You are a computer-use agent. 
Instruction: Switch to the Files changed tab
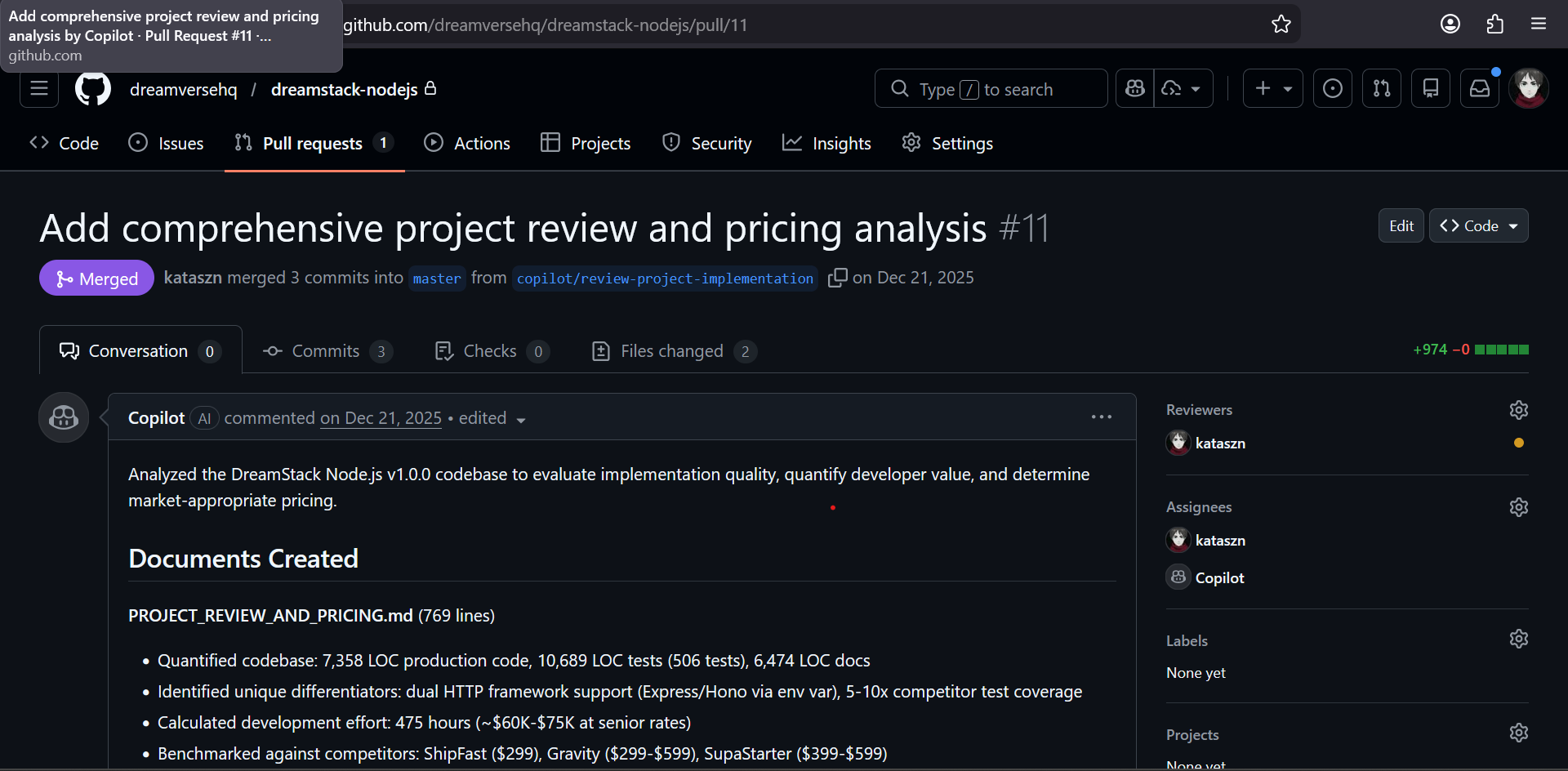coord(671,350)
